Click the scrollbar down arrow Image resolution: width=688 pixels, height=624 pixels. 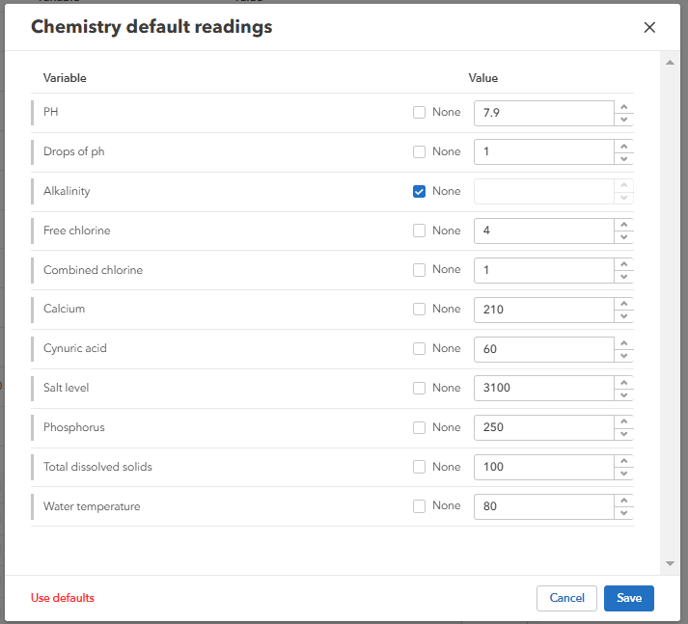point(670,565)
